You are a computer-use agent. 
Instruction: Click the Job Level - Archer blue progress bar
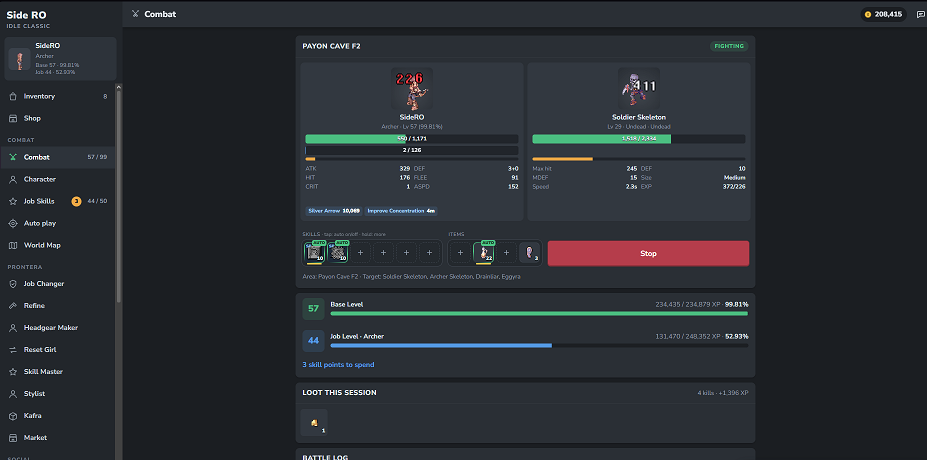[x=539, y=345]
